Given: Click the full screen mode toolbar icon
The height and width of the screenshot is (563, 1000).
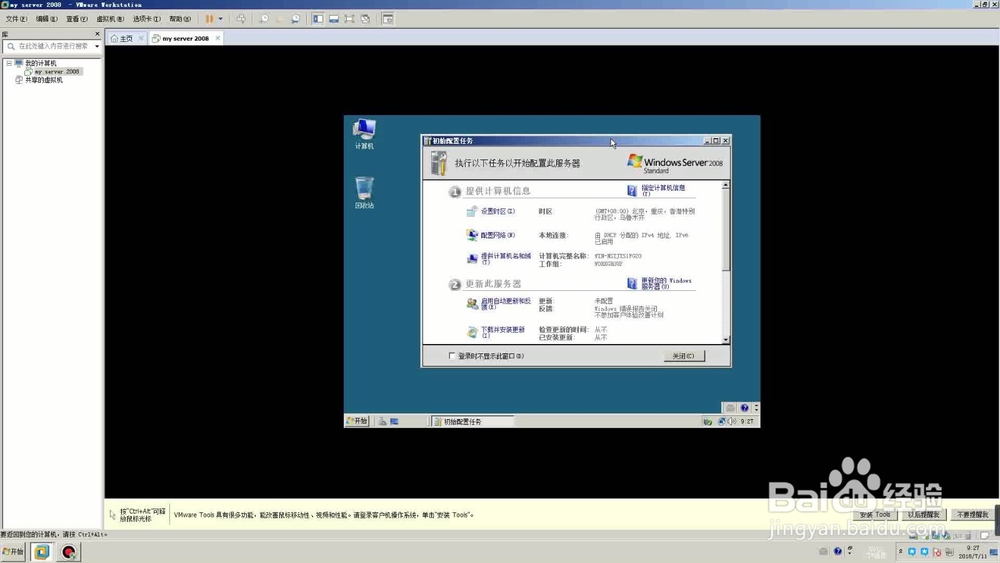Looking at the screenshot, I should 349,19.
